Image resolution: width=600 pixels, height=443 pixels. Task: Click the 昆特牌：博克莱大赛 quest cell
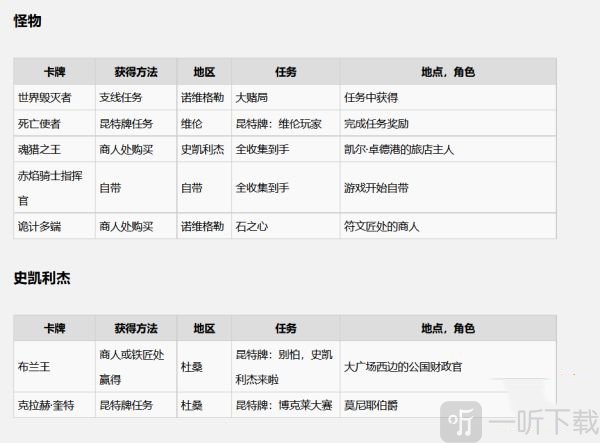click(284, 405)
